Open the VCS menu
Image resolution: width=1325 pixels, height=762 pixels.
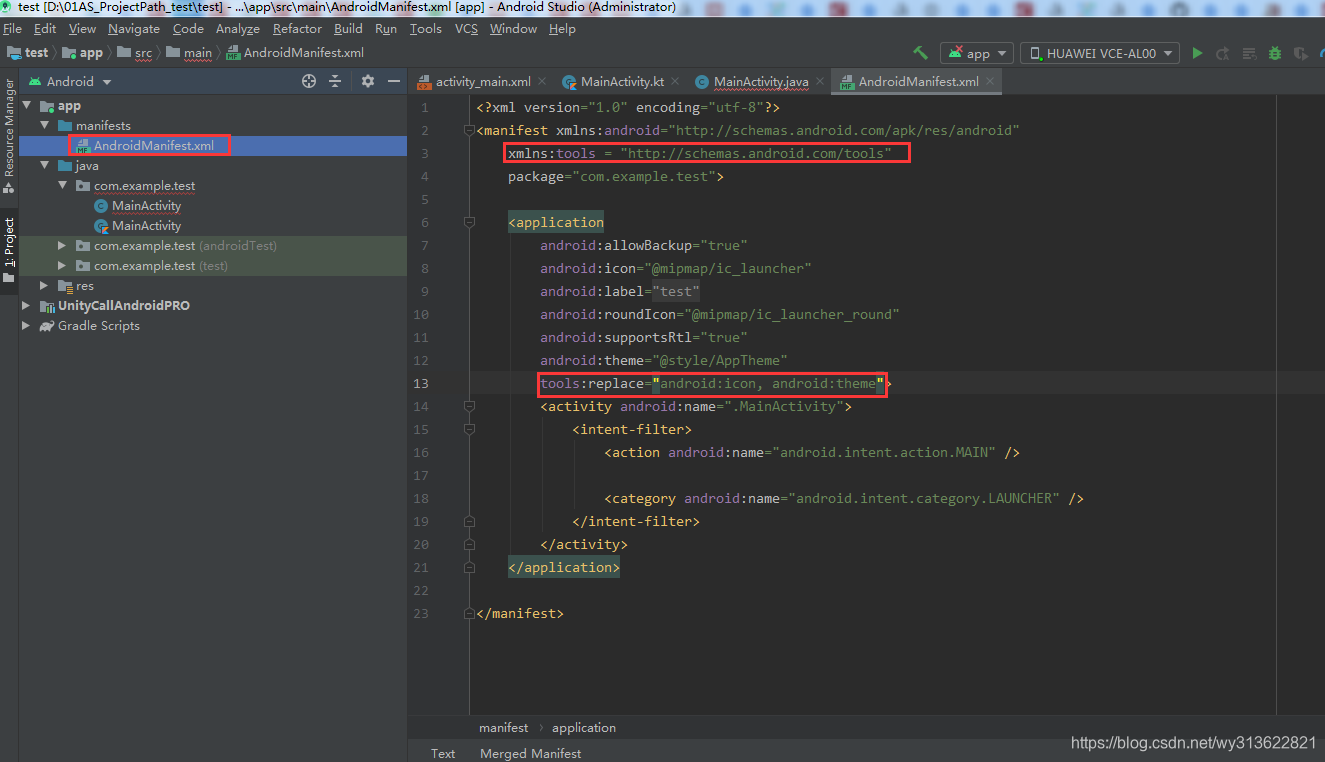tap(467, 29)
